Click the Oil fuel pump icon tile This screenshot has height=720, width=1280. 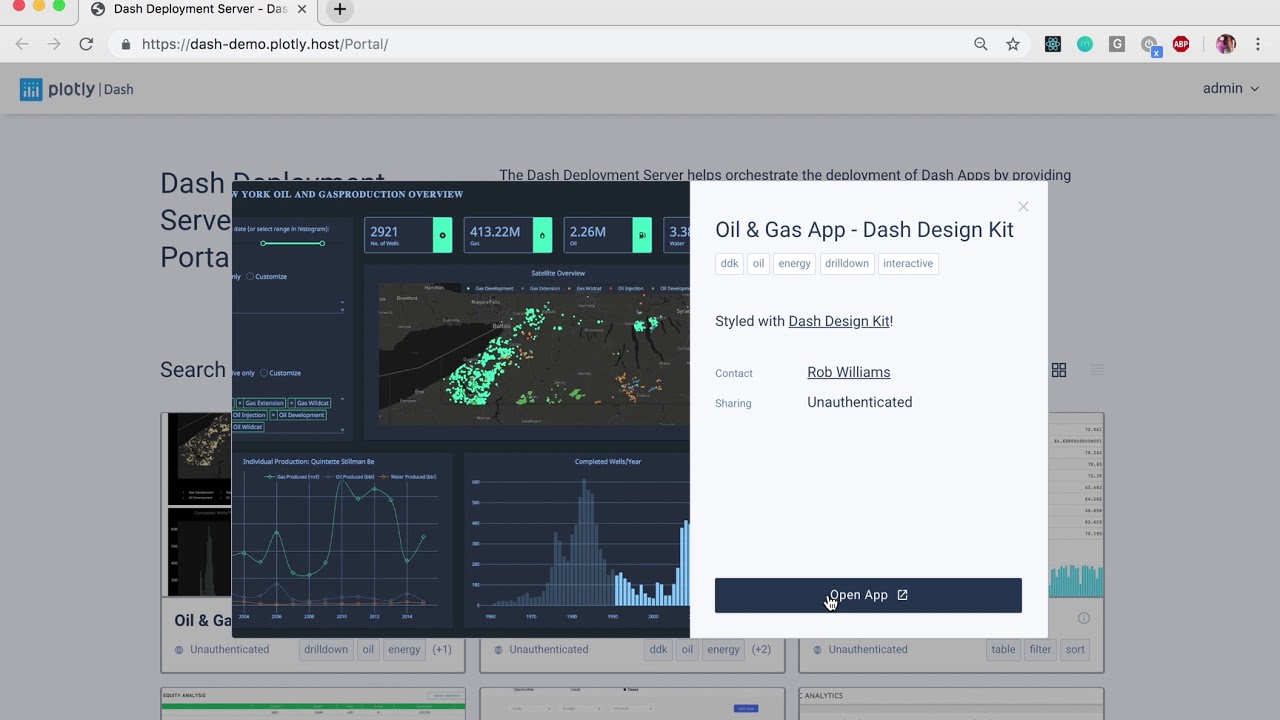tap(642, 235)
